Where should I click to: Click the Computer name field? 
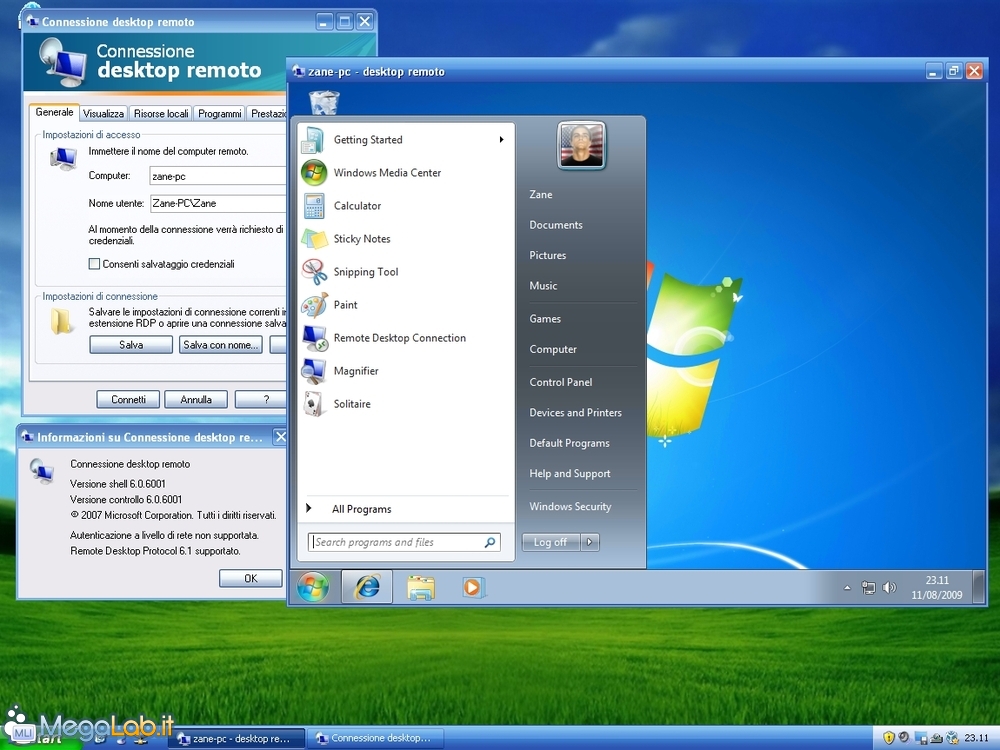click(x=217, y=176)
